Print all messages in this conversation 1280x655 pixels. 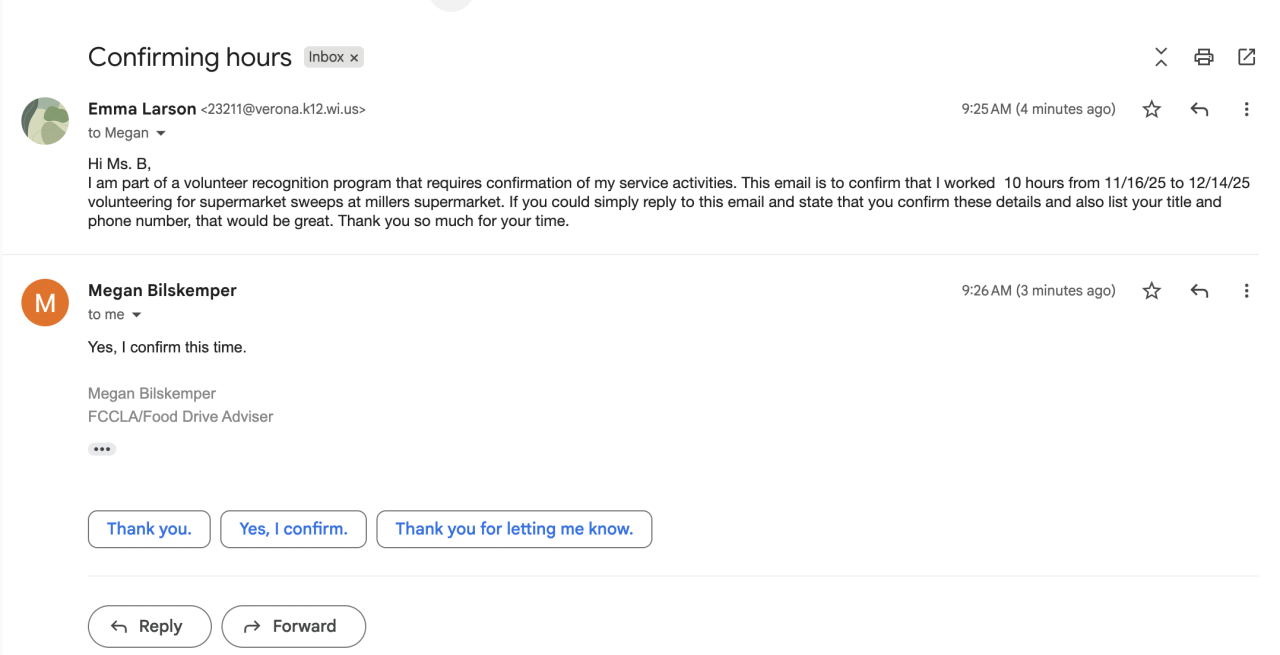pyautogui.click(x=1204, y=57)
